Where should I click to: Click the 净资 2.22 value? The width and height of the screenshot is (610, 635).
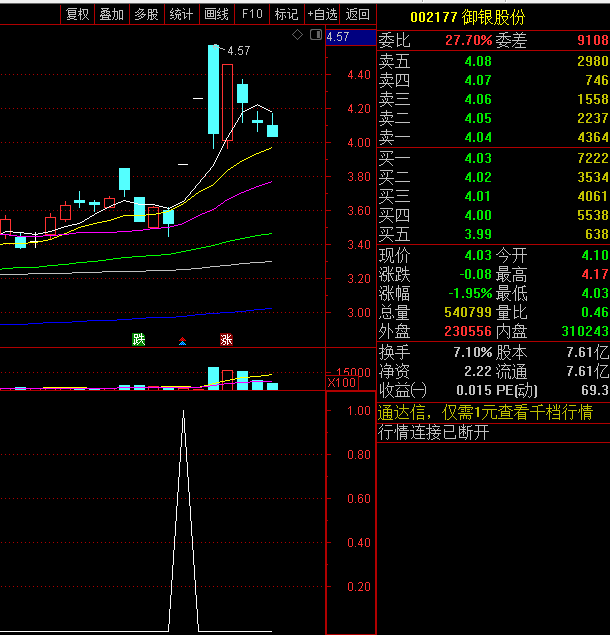[x=478, y=371]
